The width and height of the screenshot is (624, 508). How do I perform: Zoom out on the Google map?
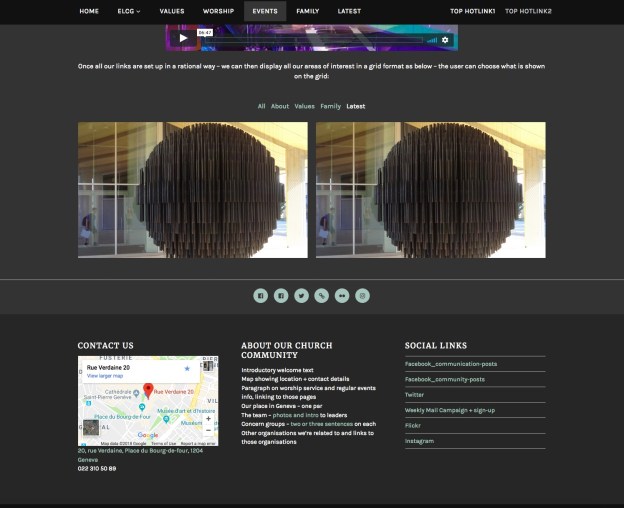[x=208, y=431]
